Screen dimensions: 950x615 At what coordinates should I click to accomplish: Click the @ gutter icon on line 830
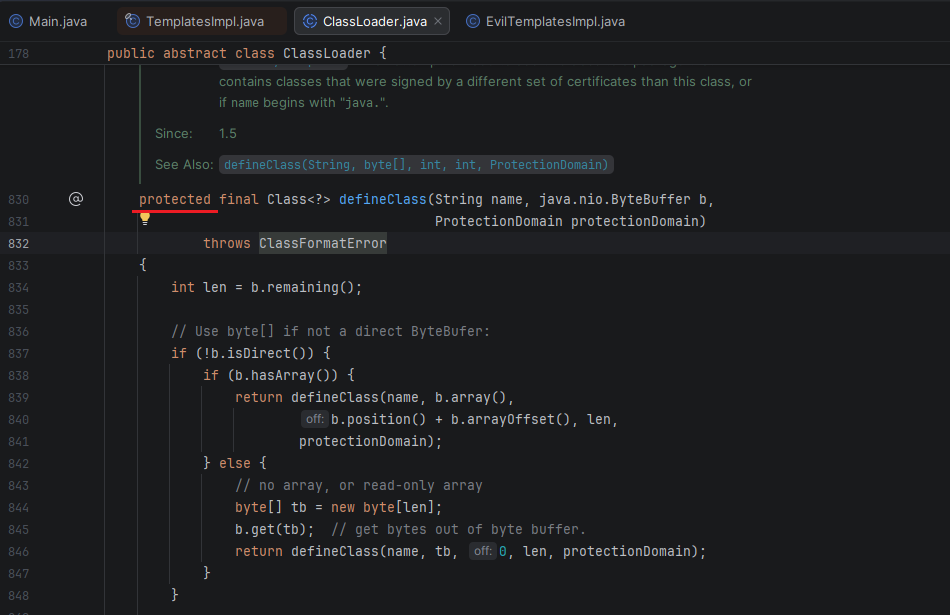click(76, 199)
